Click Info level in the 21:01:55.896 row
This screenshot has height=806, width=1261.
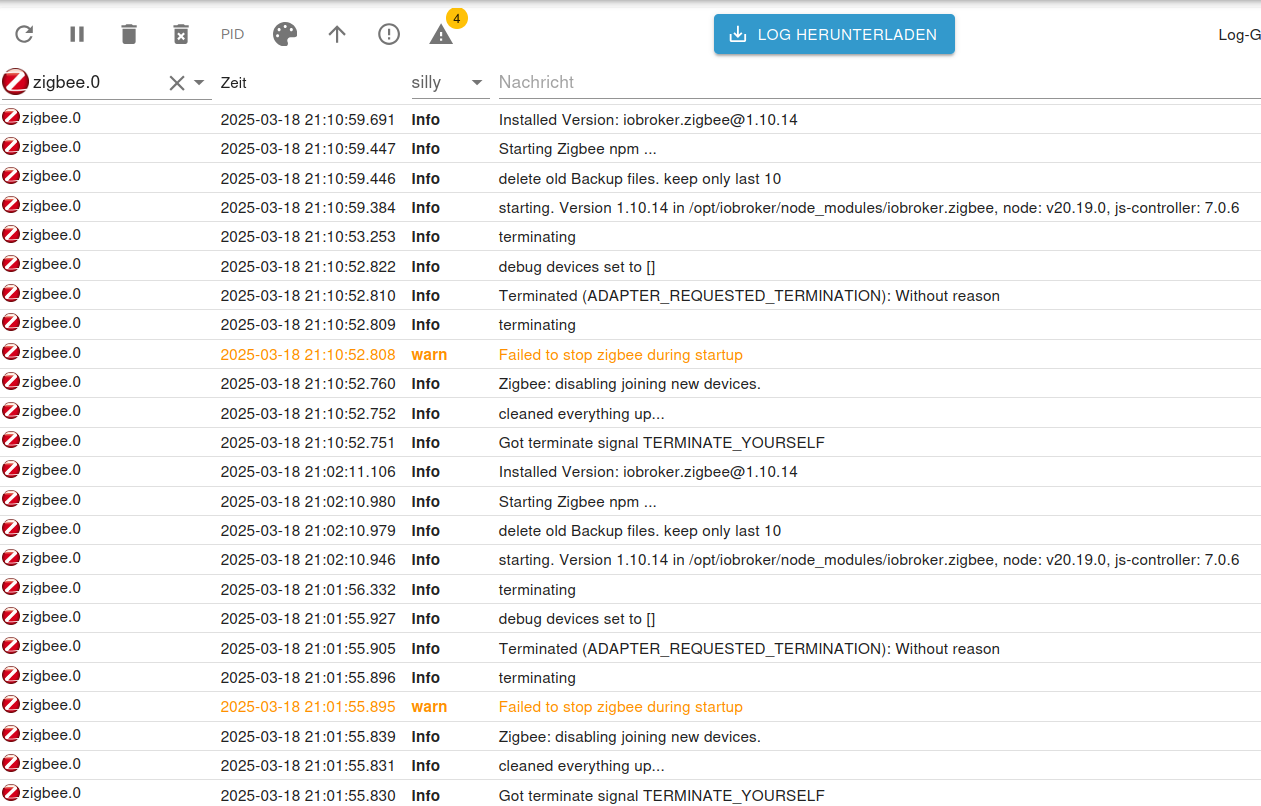pos(425,677)
